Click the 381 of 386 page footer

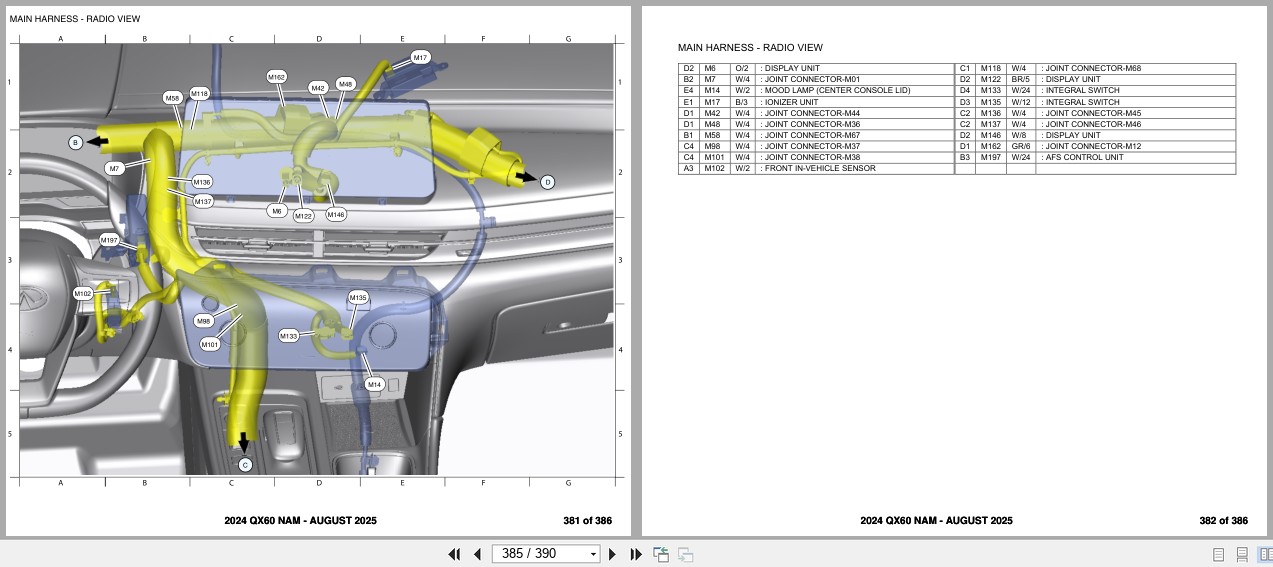588,521
